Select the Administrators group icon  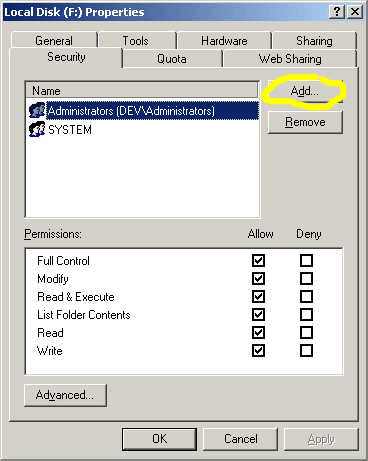pos(37,110)
